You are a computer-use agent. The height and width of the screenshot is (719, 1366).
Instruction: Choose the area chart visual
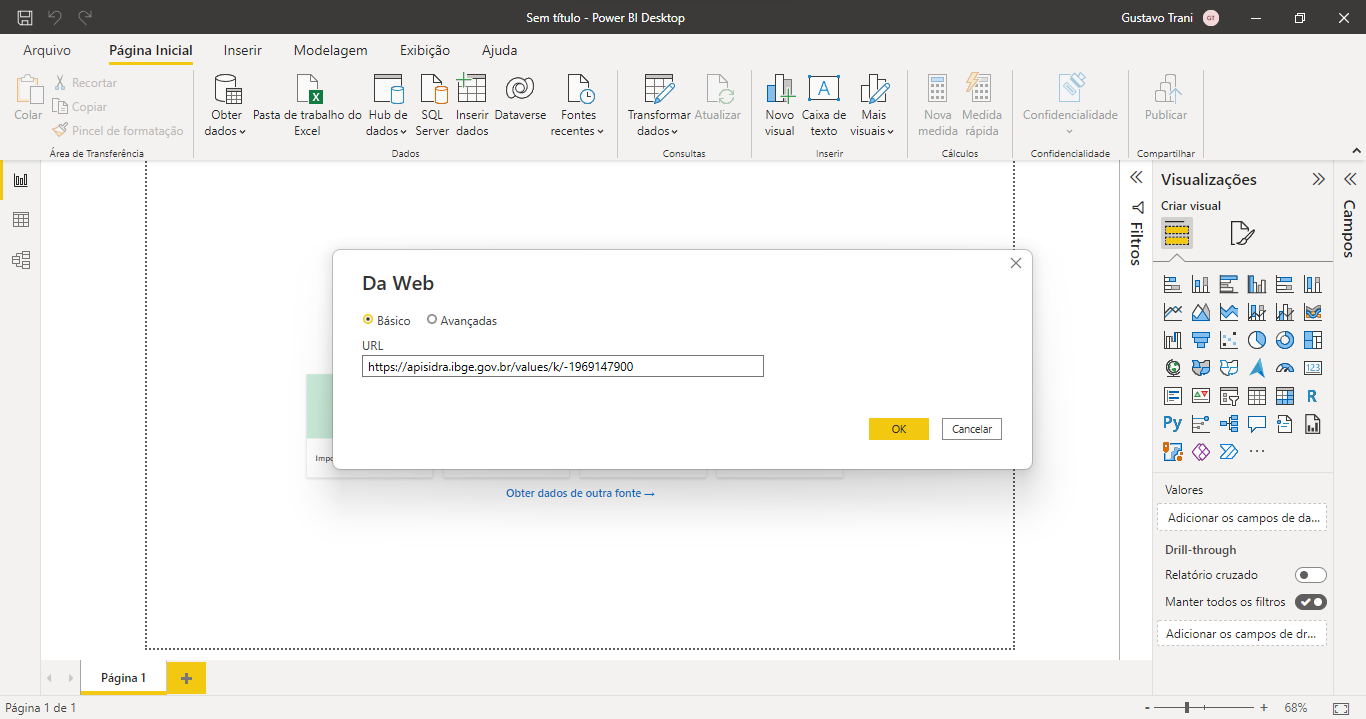(1201, 312)
